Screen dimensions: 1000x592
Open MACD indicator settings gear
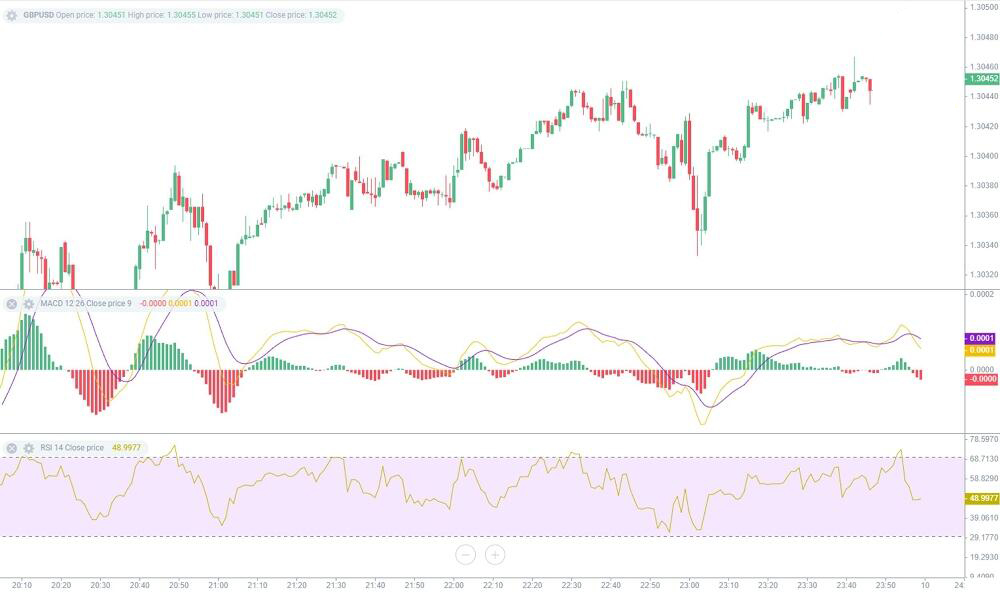pyautogui.click(x=29, y=304)
